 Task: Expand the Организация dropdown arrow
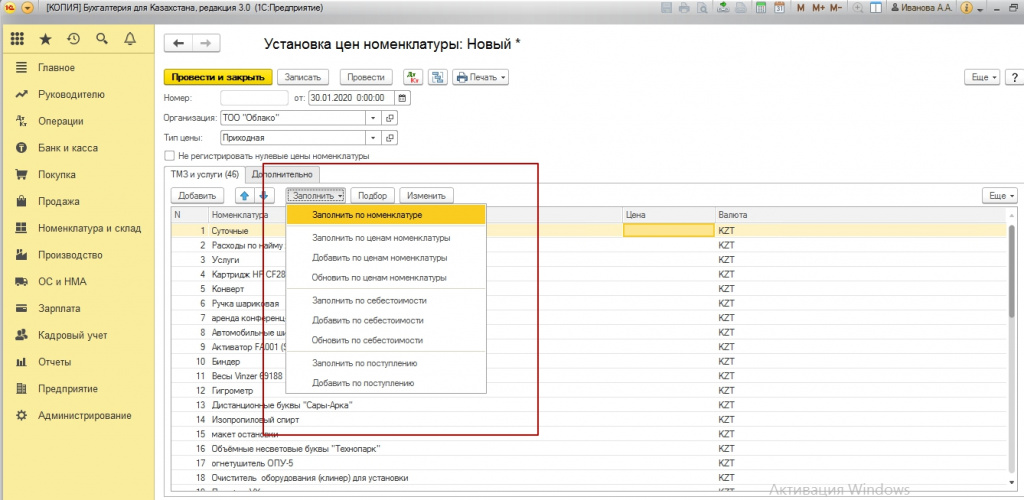tap(373, 118)
